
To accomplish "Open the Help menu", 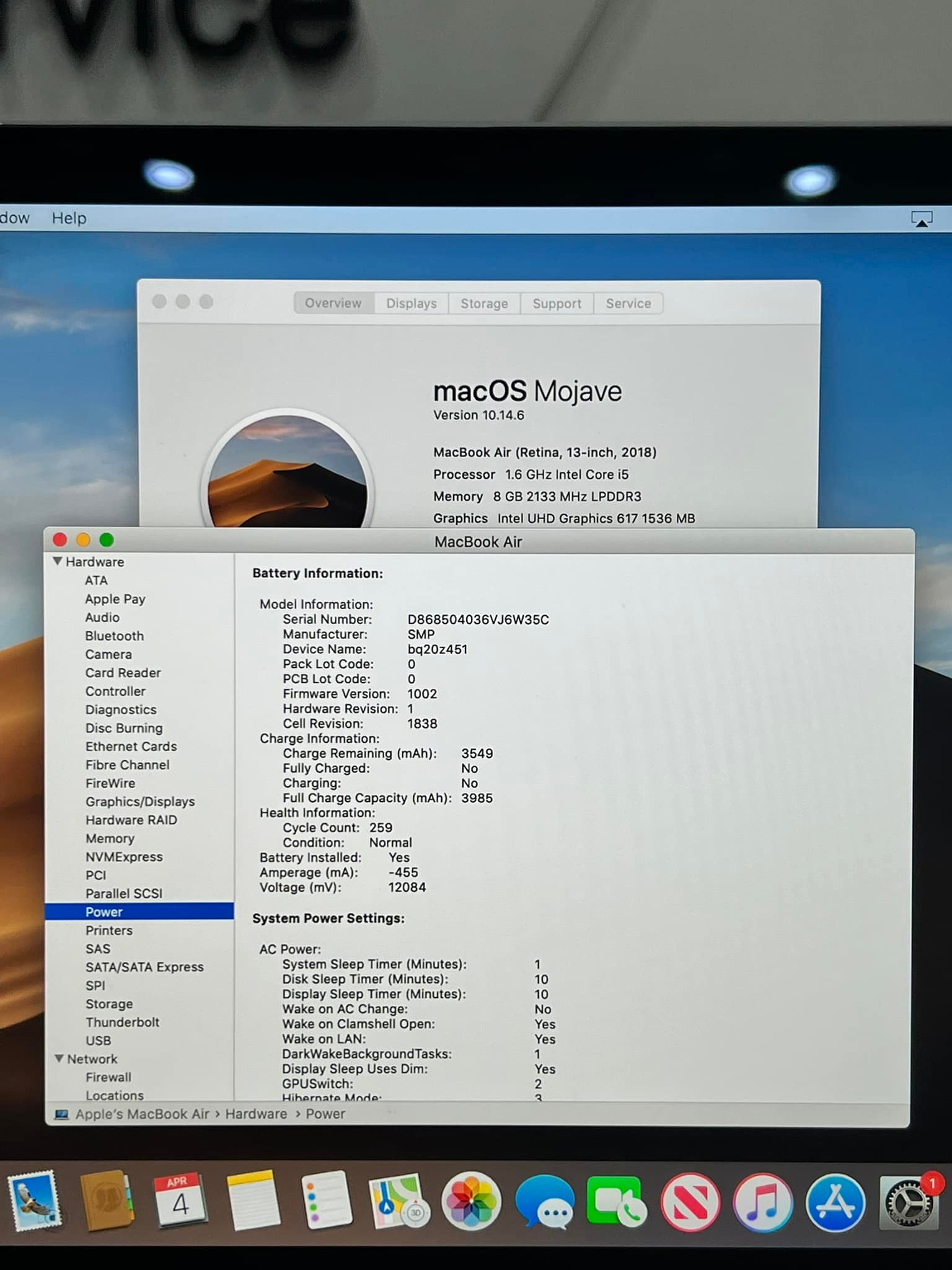I will 69,218.
